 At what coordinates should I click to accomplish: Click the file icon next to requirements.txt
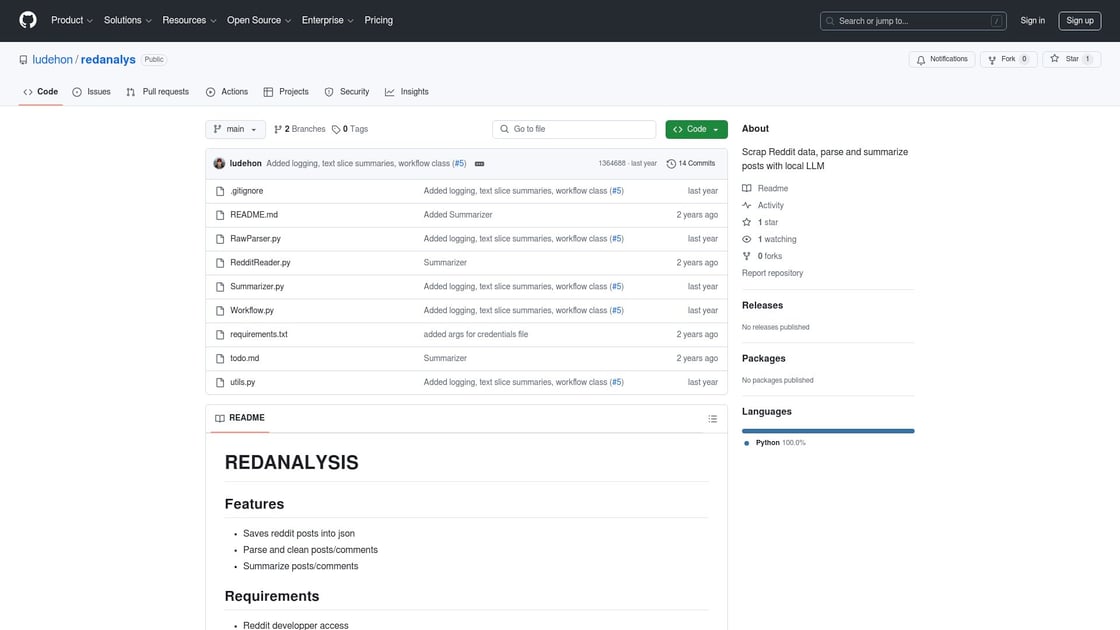[x=220, y=335]
